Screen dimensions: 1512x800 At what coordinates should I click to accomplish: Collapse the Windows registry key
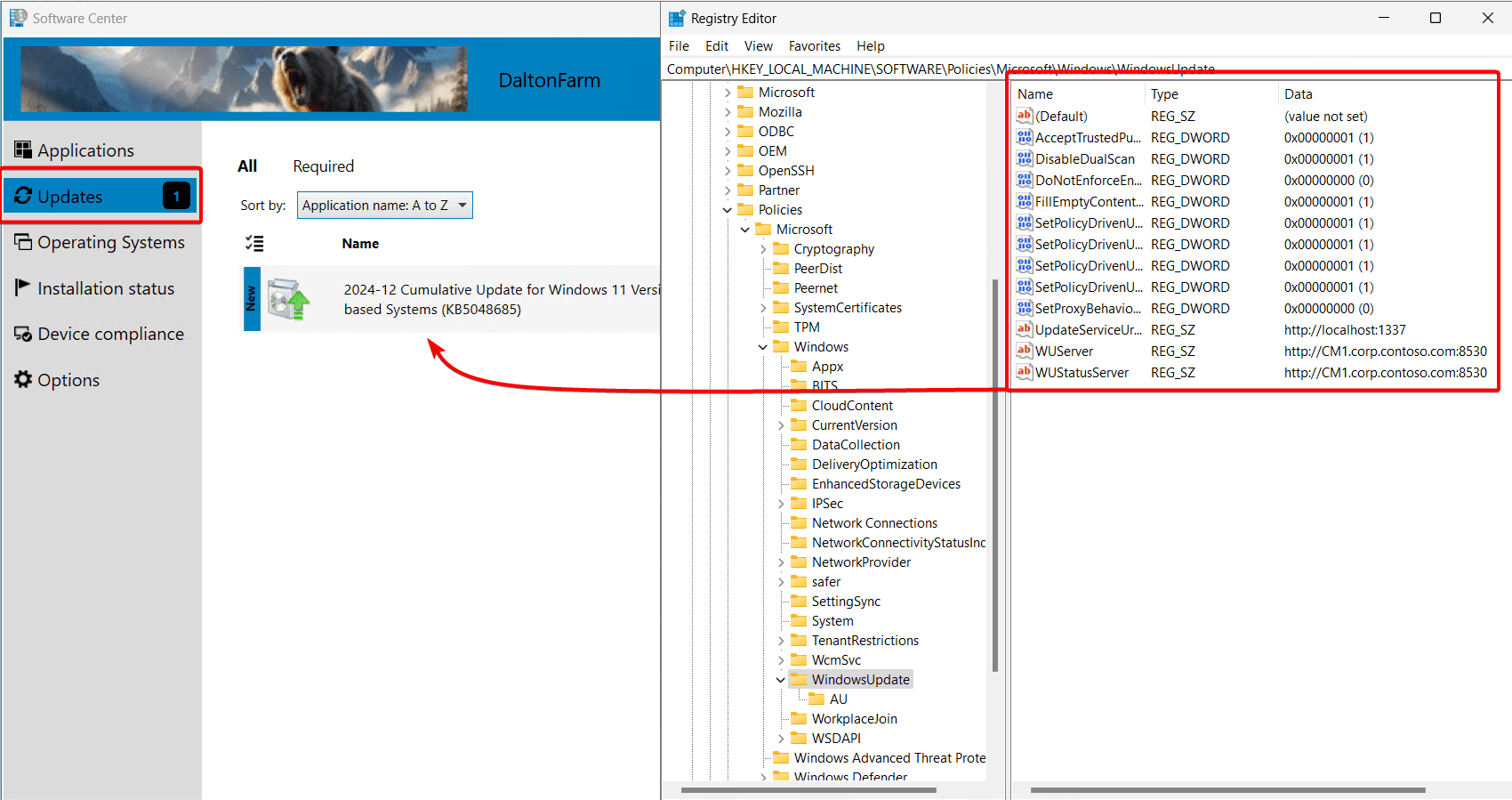pos(763,347)
